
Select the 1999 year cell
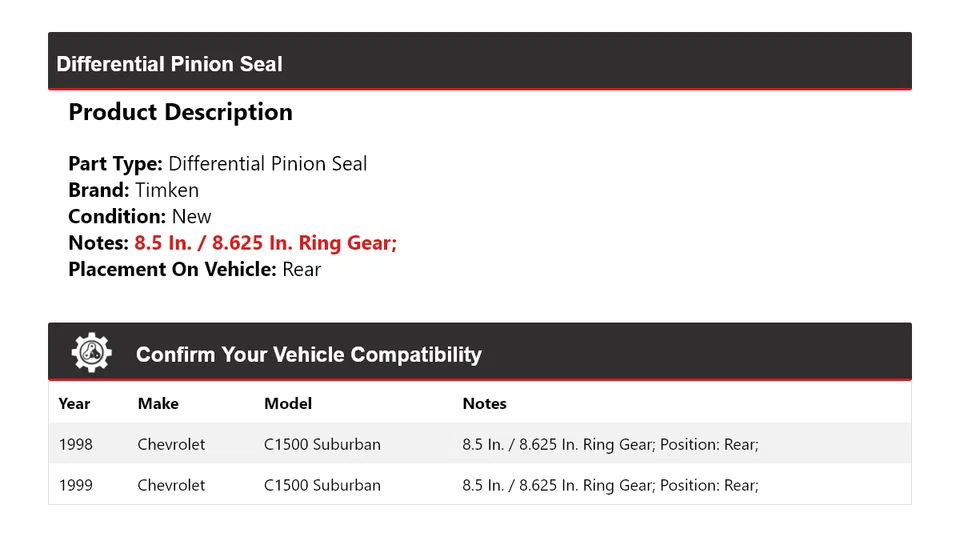coord(76,485)
